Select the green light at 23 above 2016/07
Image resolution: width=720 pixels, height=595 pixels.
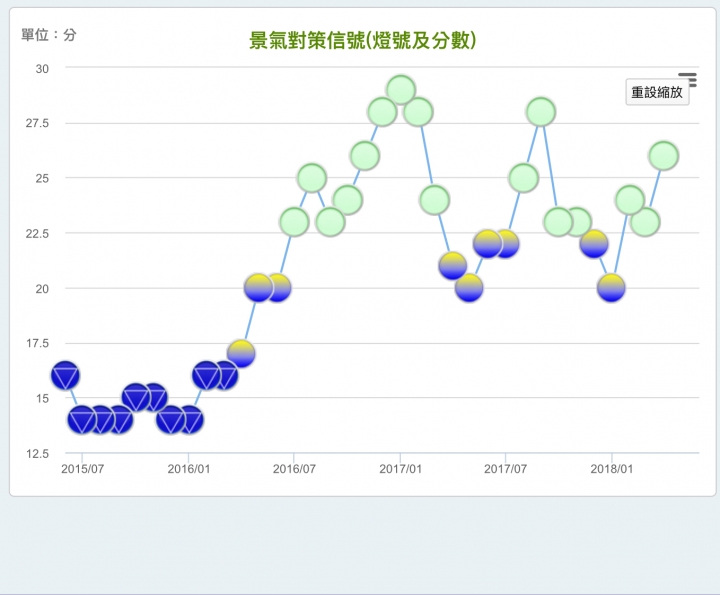coord(294,222)
